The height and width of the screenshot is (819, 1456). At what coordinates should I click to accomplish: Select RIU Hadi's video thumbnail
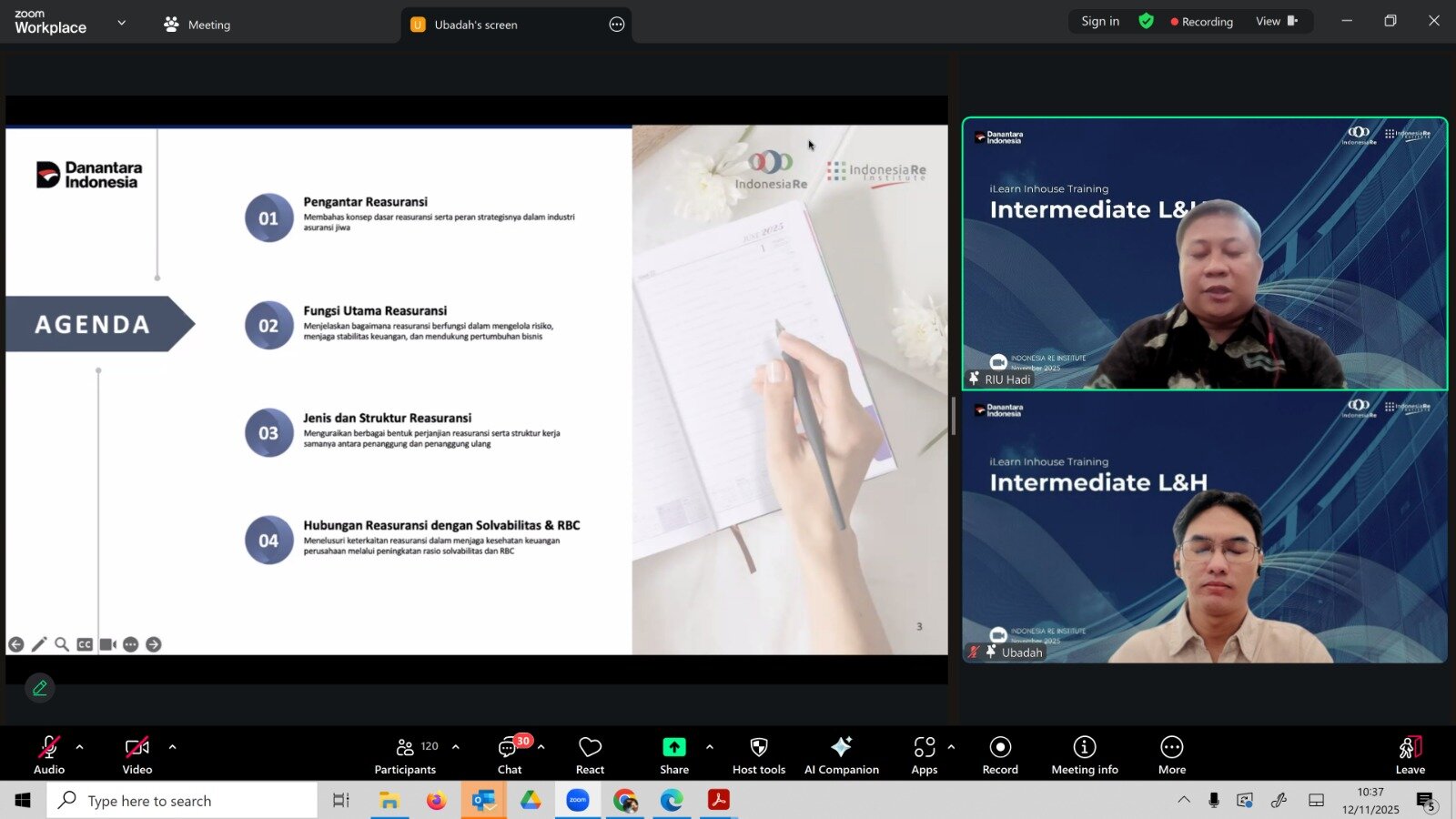[1204, 253]
